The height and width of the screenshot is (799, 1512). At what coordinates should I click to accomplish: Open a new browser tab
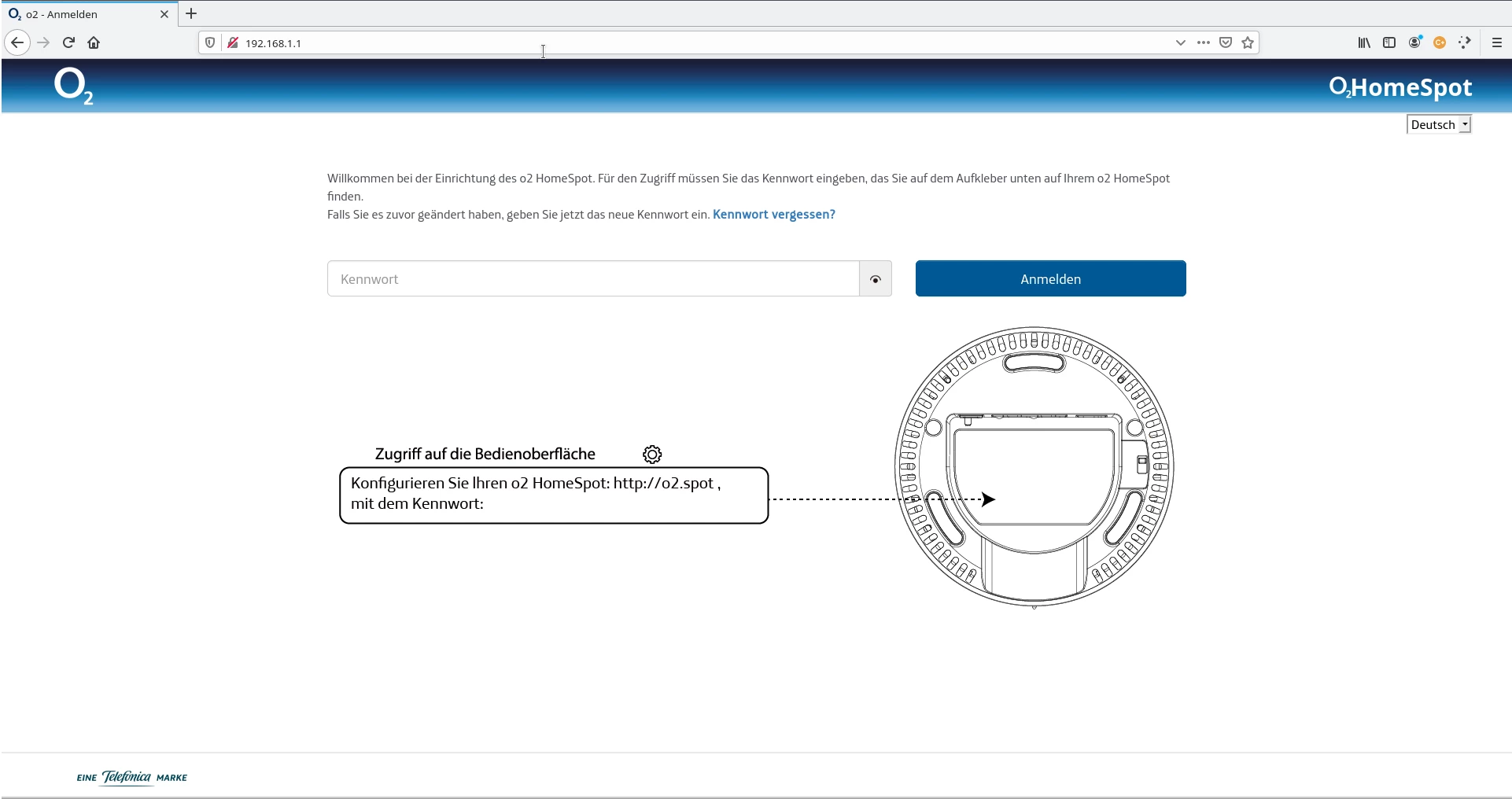tap(191, 13)
